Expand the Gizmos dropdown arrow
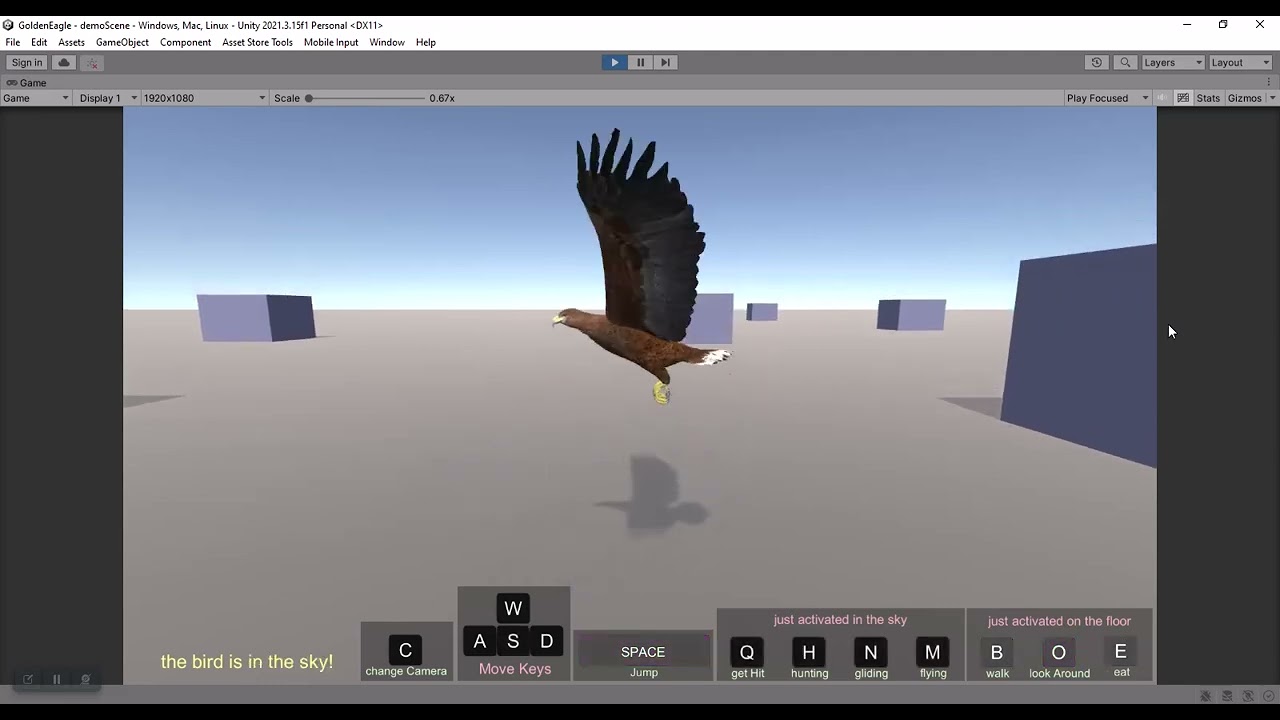Viewport: 1280px width, 720px height. (x=1272, y=98)
